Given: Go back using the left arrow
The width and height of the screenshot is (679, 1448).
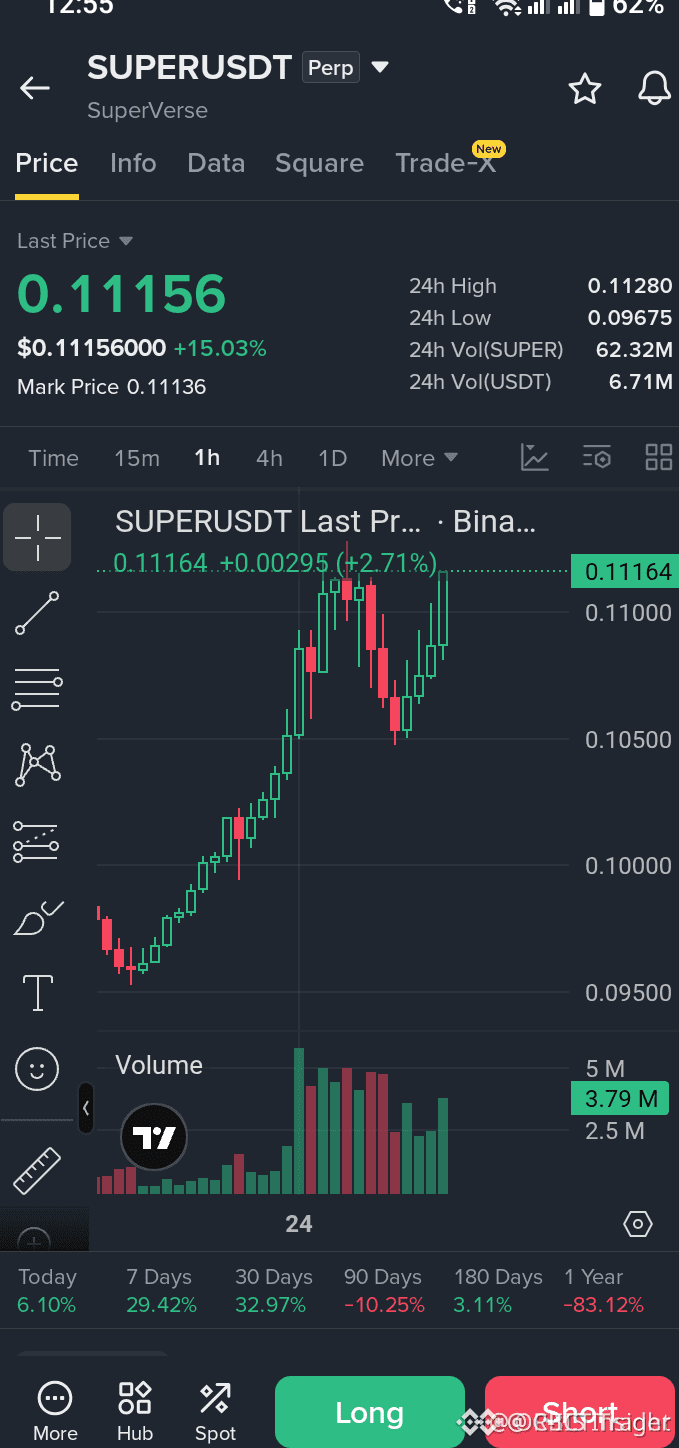Looking at the screenshot, I should coord(35,88).
